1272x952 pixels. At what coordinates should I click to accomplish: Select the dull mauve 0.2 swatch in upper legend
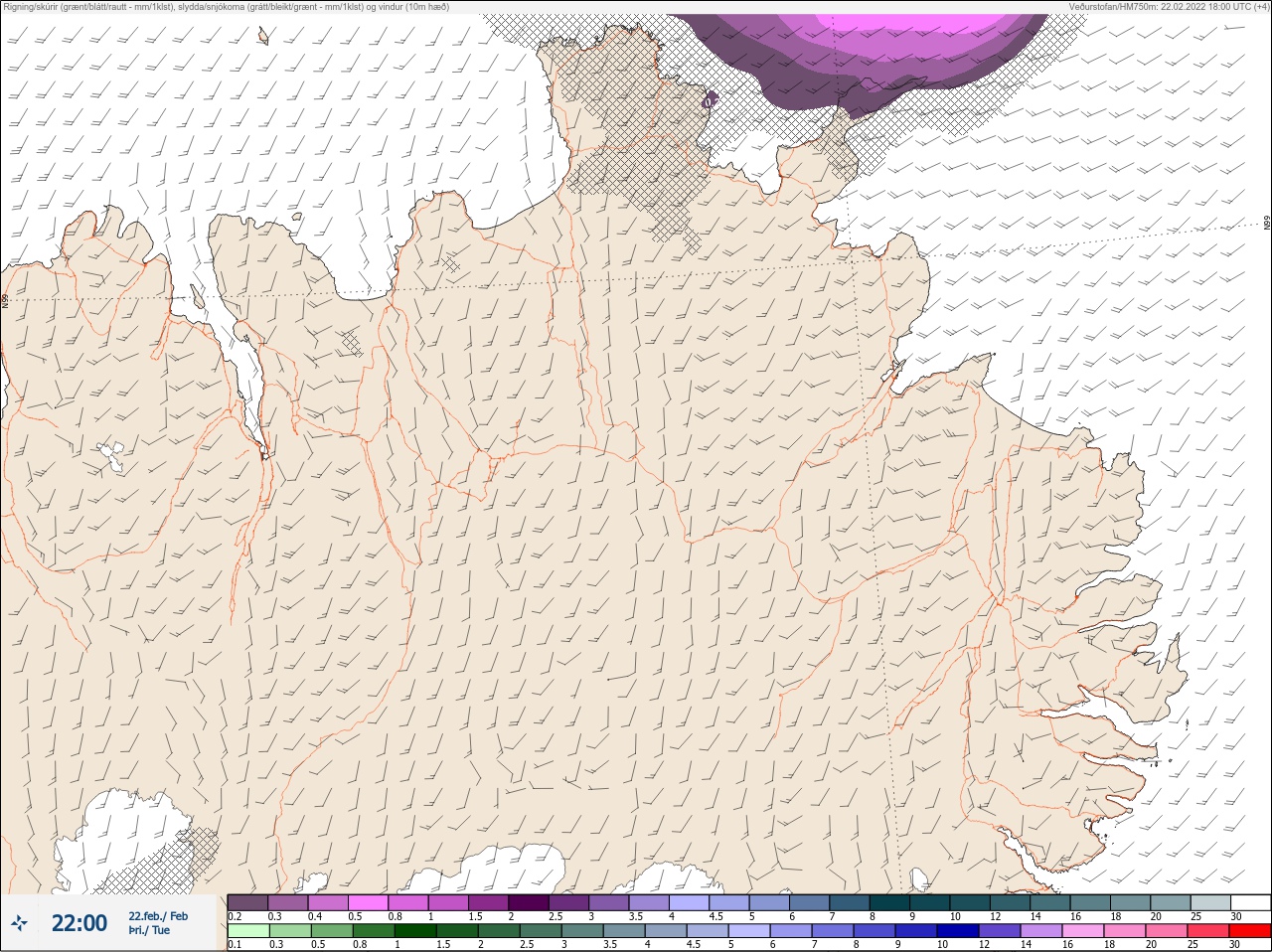[247, 902]
